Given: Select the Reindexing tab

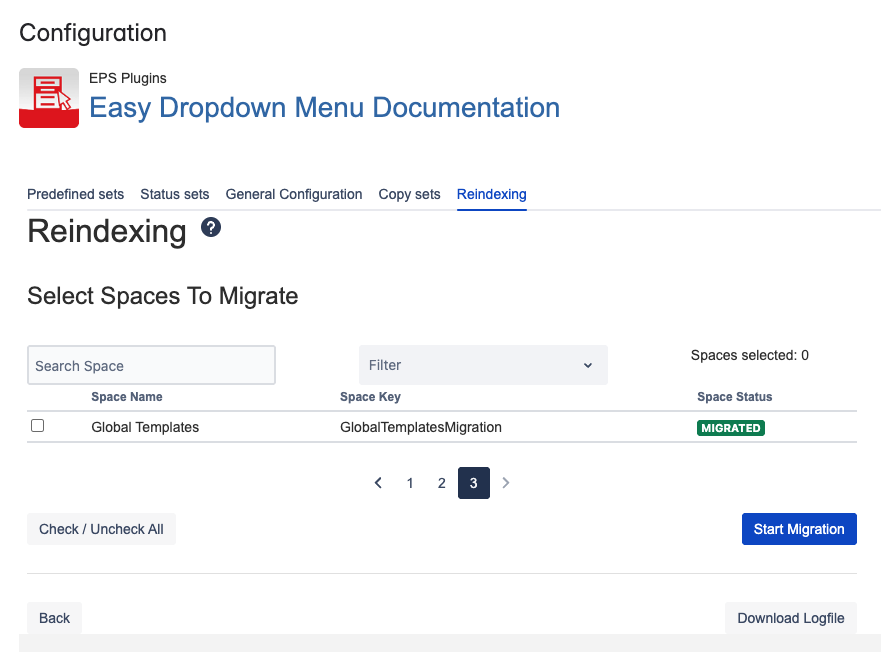Looking at the screenshot, I should 491,194.
